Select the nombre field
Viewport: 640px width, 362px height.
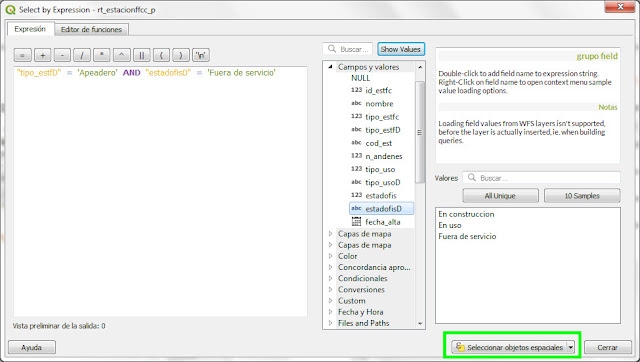click(x=379, y=104)
